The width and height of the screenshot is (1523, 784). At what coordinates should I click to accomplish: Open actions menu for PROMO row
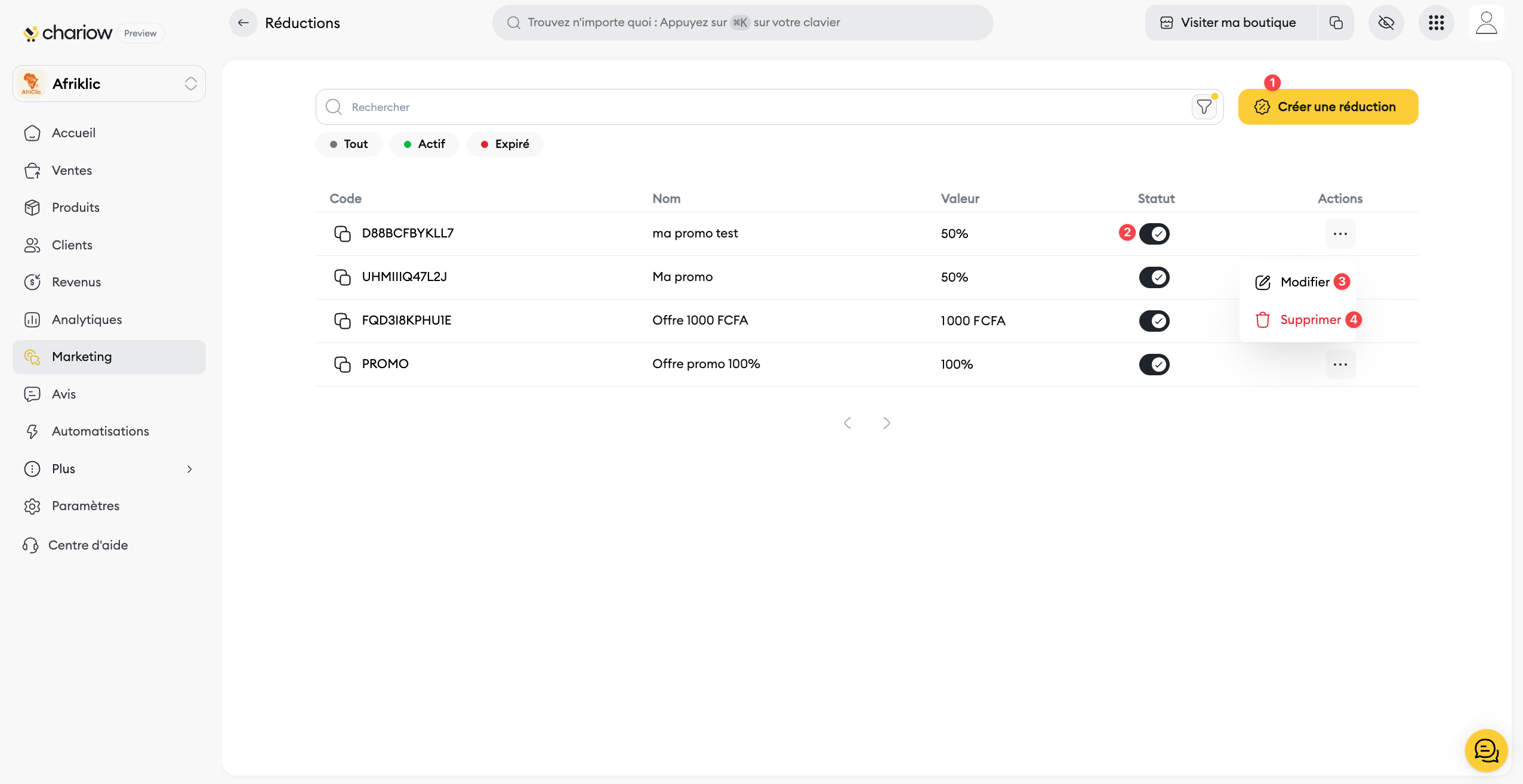coord(1340,364)
